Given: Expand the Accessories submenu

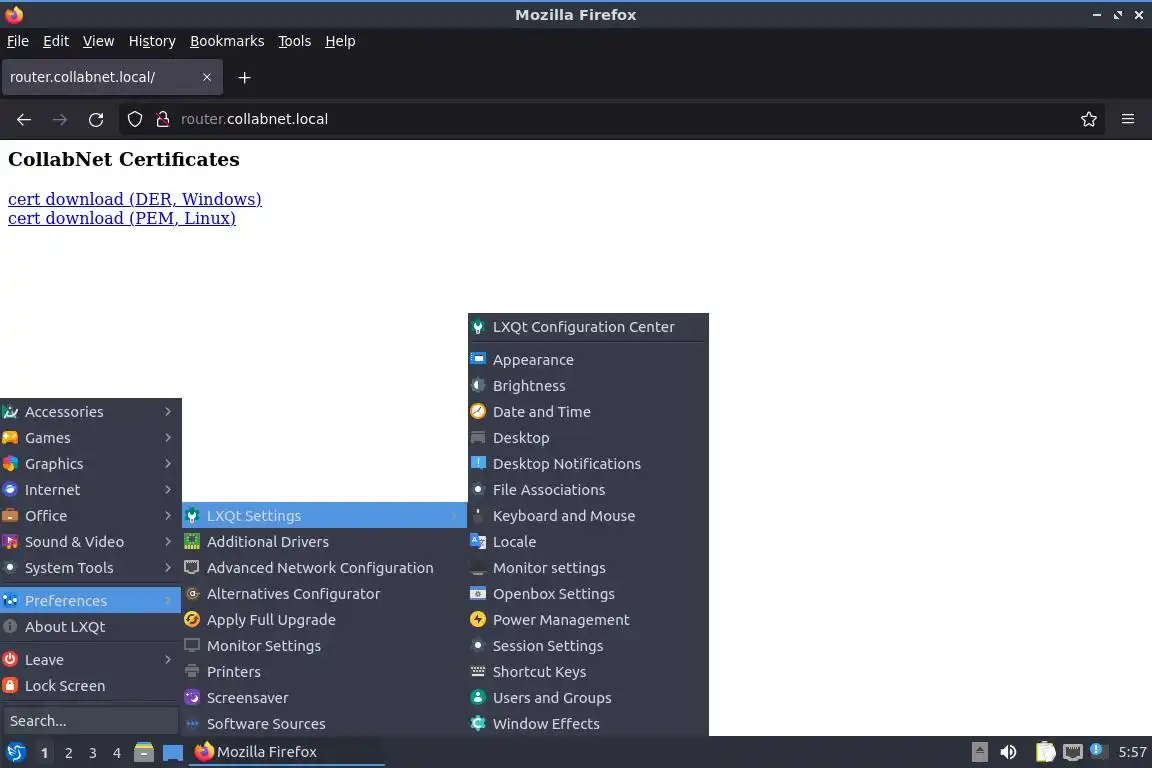Looking at the screenshot, I should click(90, 412).
